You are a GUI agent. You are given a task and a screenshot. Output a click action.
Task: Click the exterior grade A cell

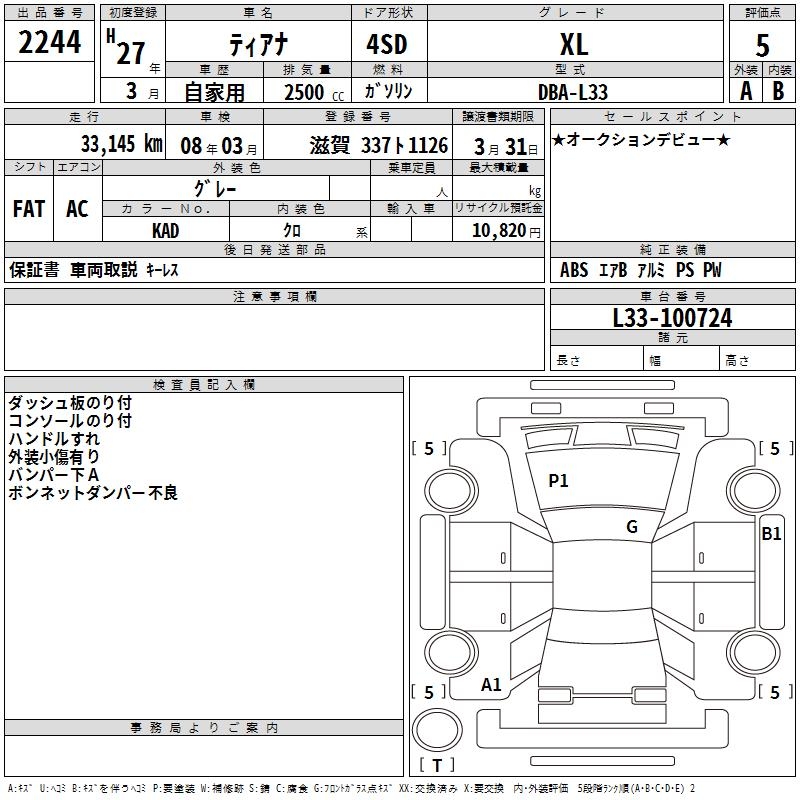coord(745,90)
